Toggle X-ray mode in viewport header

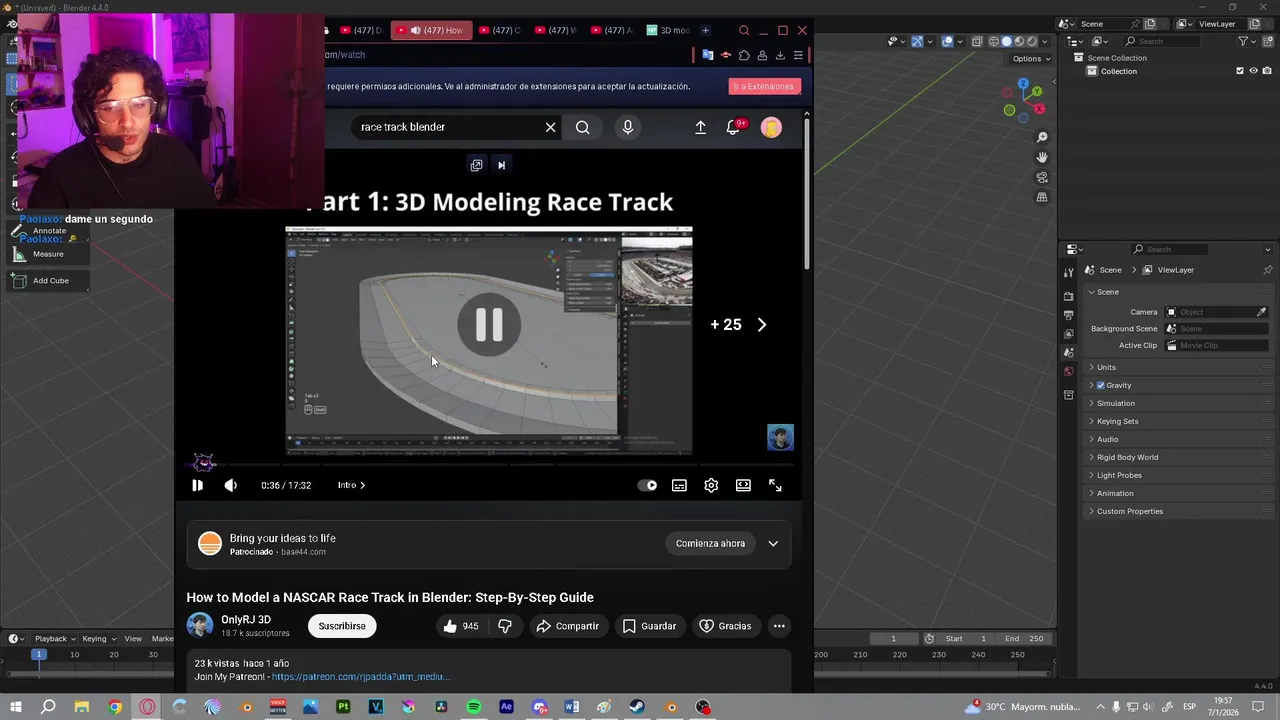(976, 41)
